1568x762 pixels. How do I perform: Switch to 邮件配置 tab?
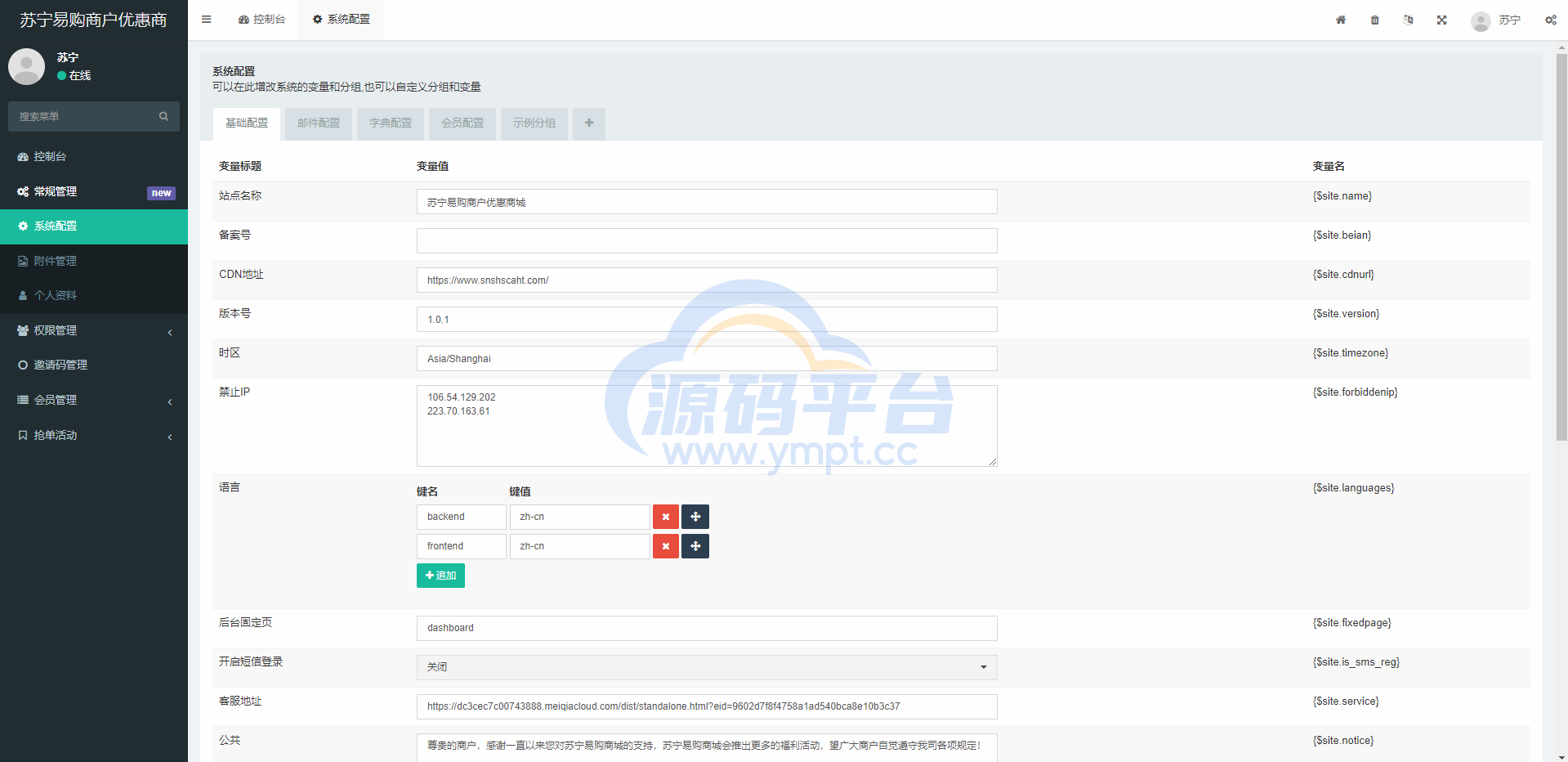319,123
